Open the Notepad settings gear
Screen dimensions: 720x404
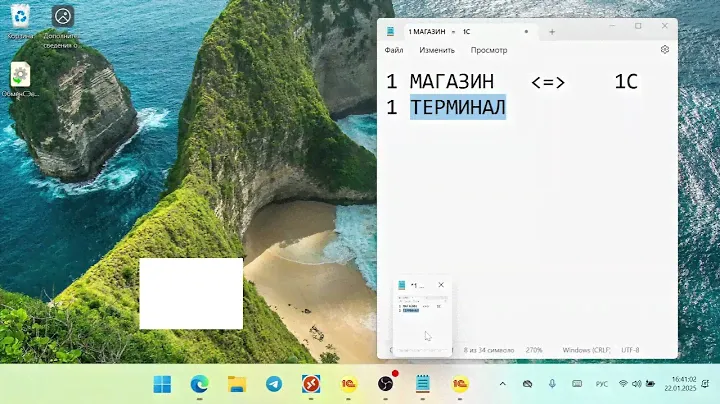[x=665, y=49]
